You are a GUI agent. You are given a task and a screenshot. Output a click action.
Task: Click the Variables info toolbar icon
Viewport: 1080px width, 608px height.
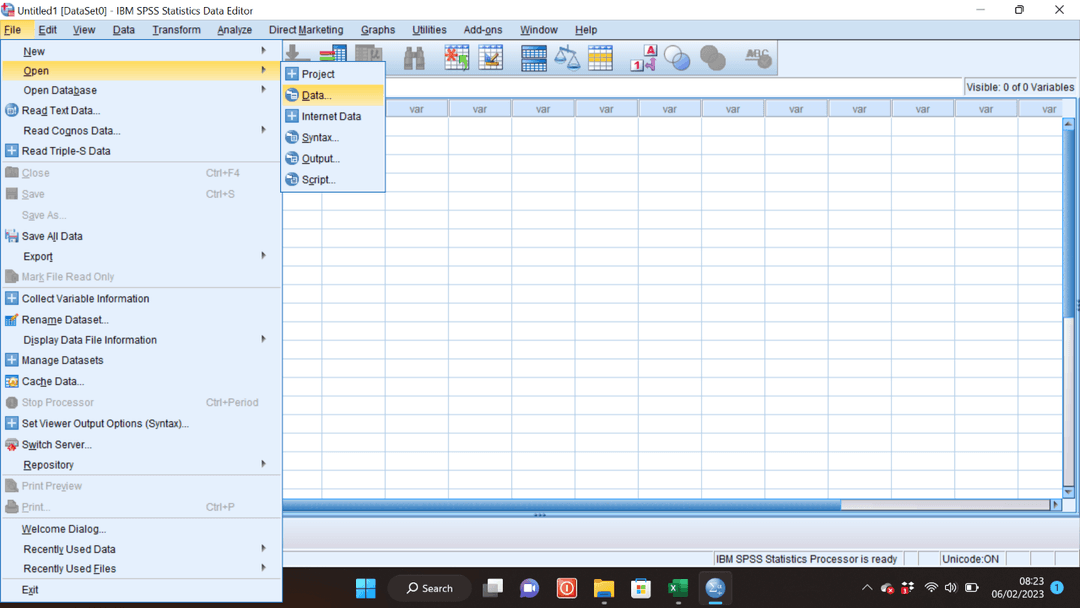(368, 54)
